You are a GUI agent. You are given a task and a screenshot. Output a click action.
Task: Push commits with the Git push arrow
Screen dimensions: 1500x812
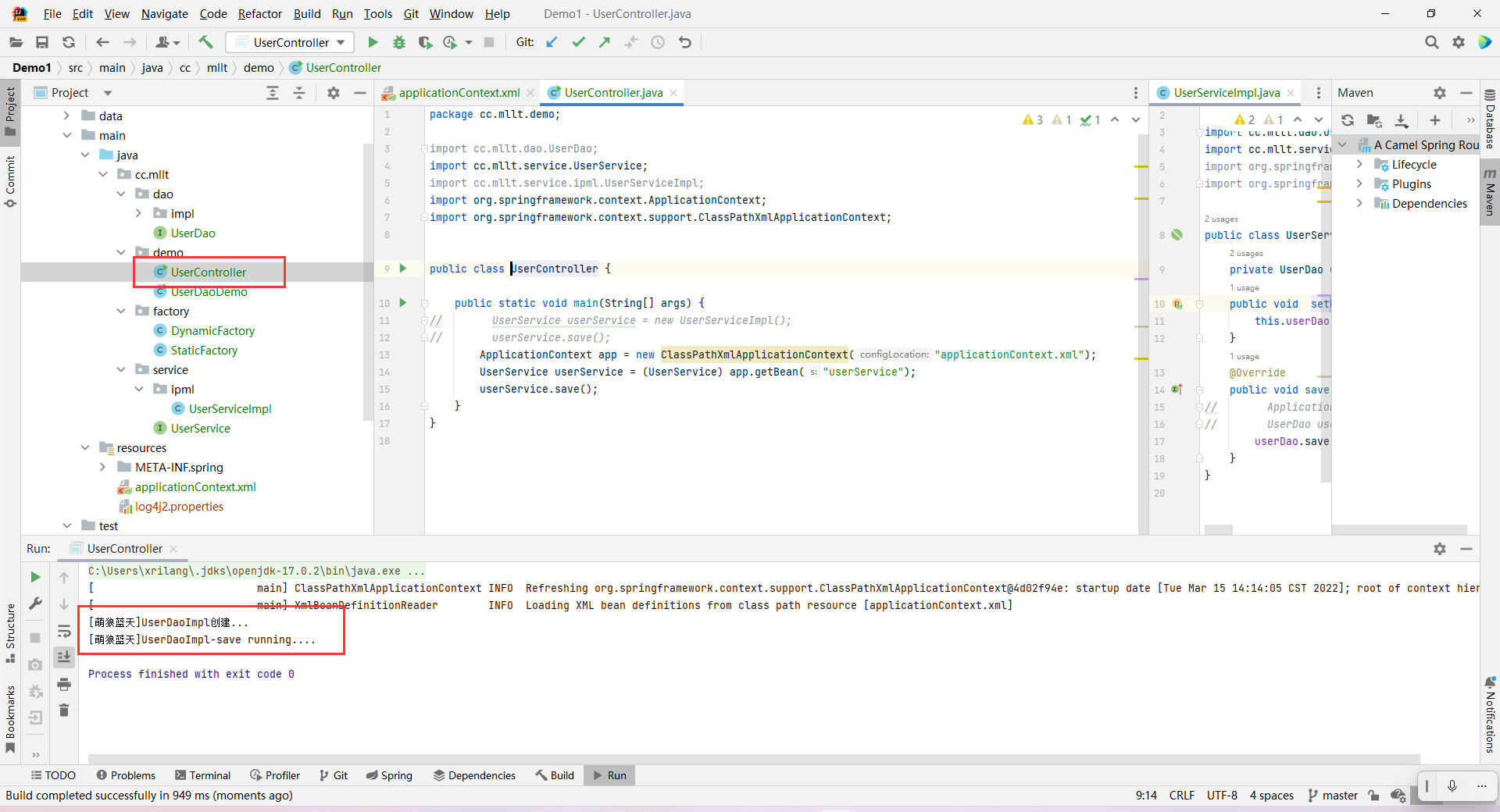[x=605, y=42]
